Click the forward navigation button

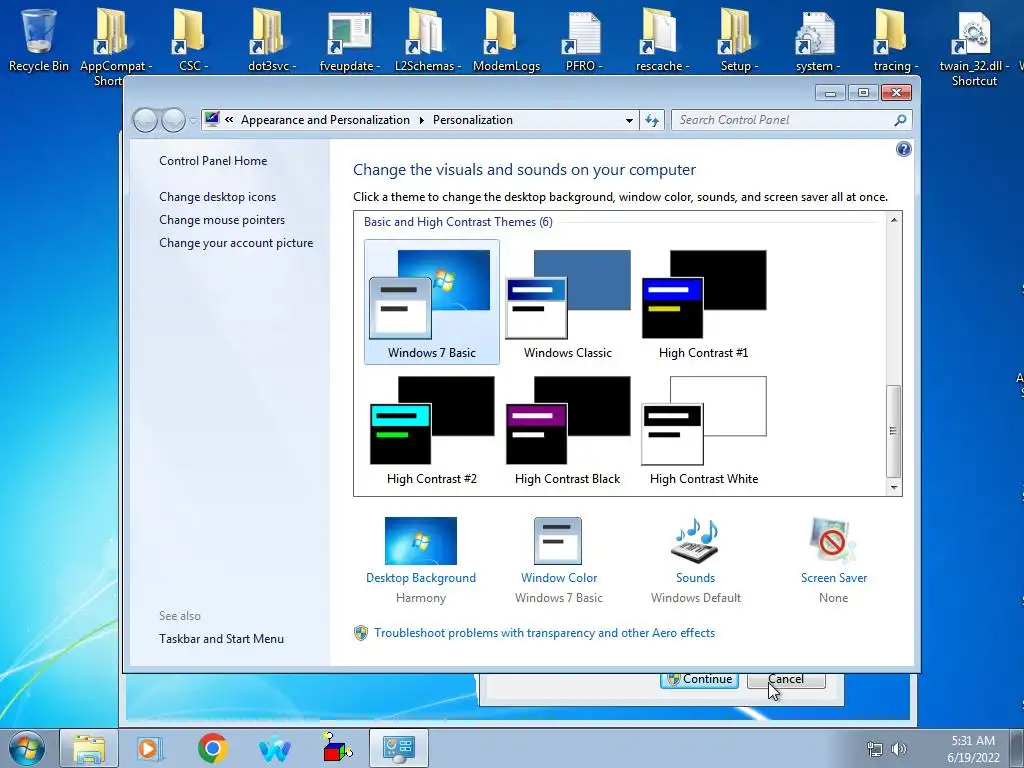point(173,120)
